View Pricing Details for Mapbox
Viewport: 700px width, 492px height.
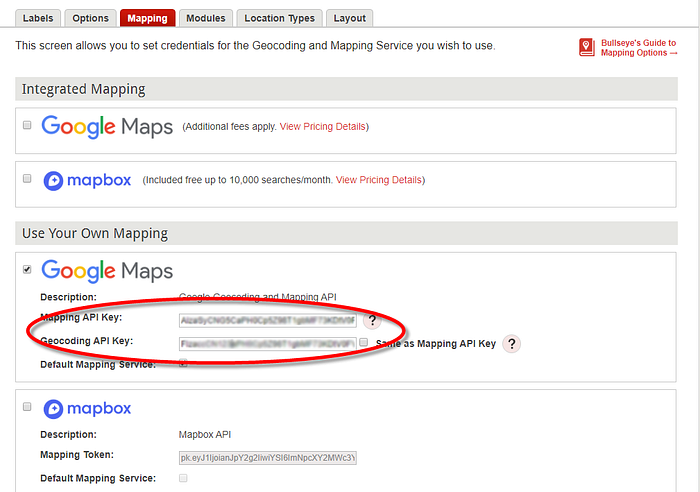[x=379, y=180]
